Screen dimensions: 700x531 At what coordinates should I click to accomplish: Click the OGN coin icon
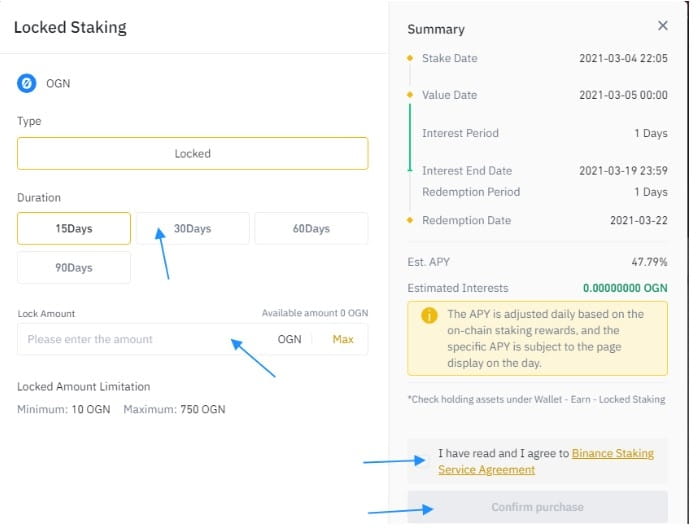[x=26, y=83]
